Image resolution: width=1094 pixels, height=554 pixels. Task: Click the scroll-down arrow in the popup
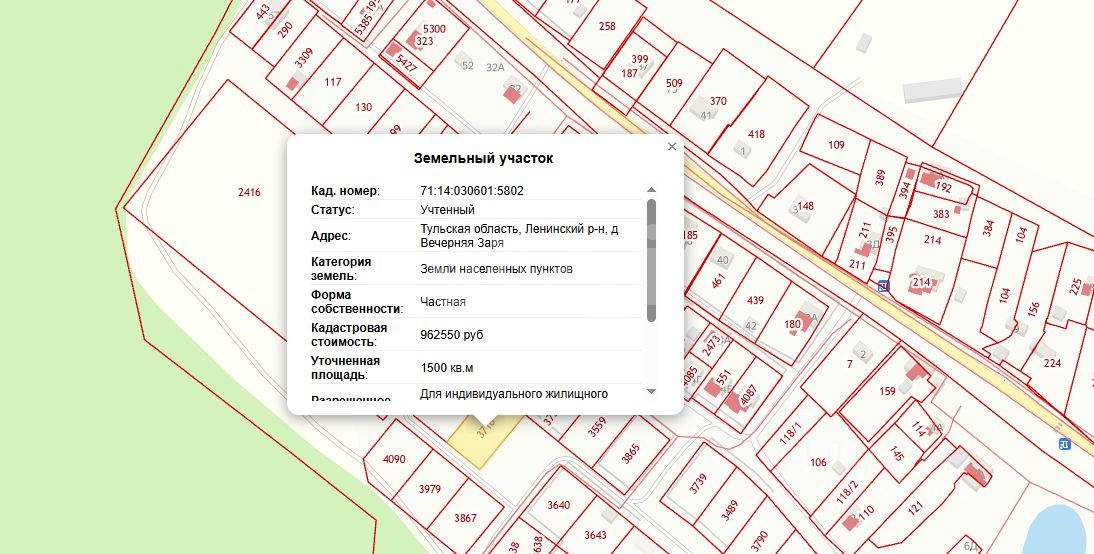pos(651,391)
